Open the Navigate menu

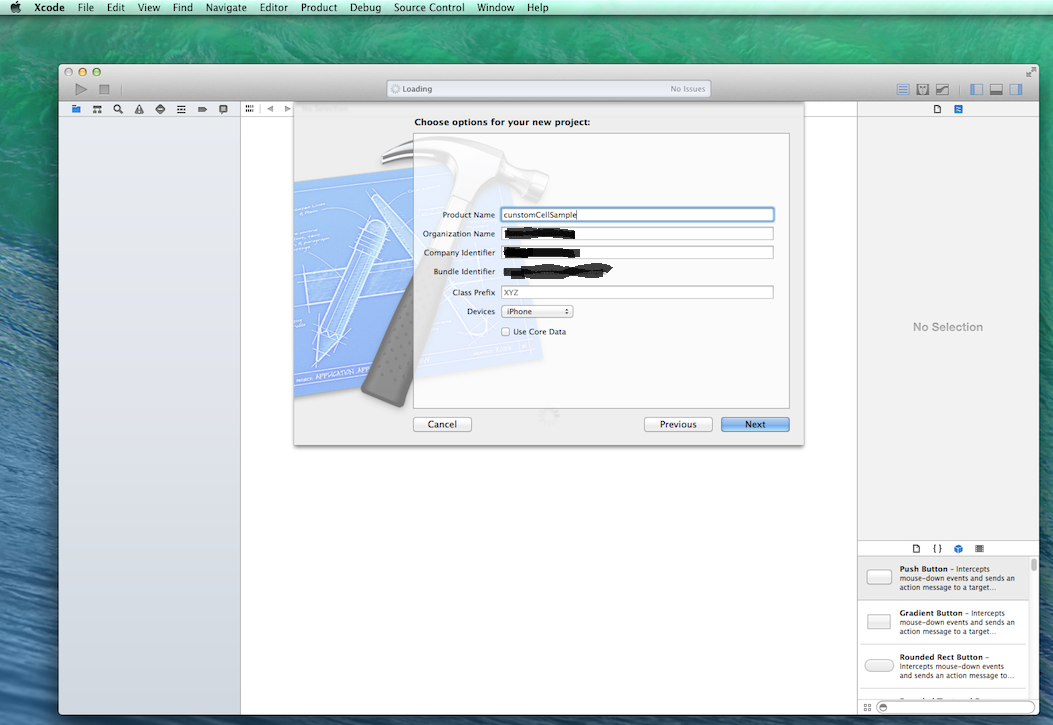[x=226, y=7]
